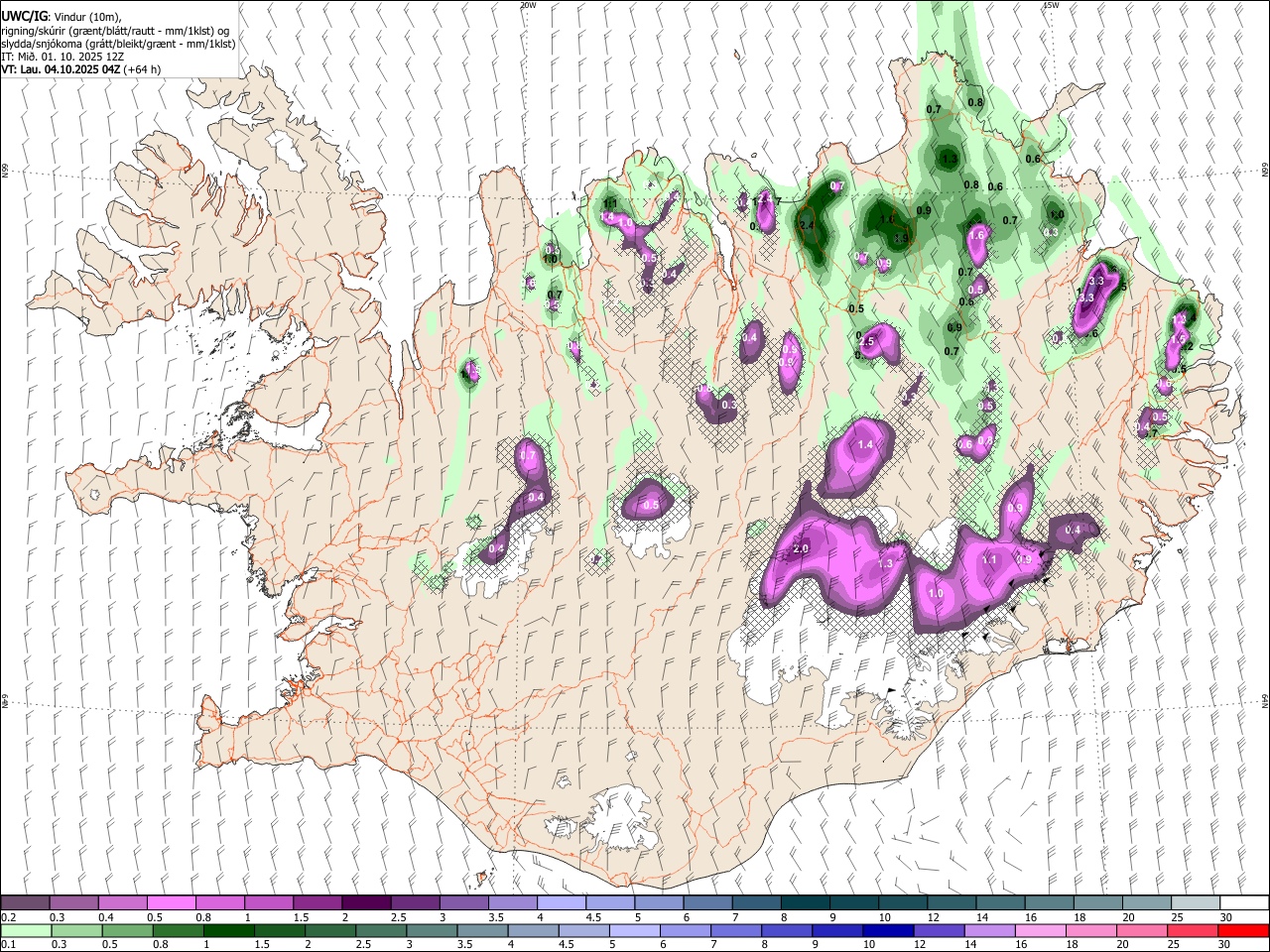Click the '2.0' value on the magenta patch
Screen dimensions: 1270x952
[x=801, y=548]
